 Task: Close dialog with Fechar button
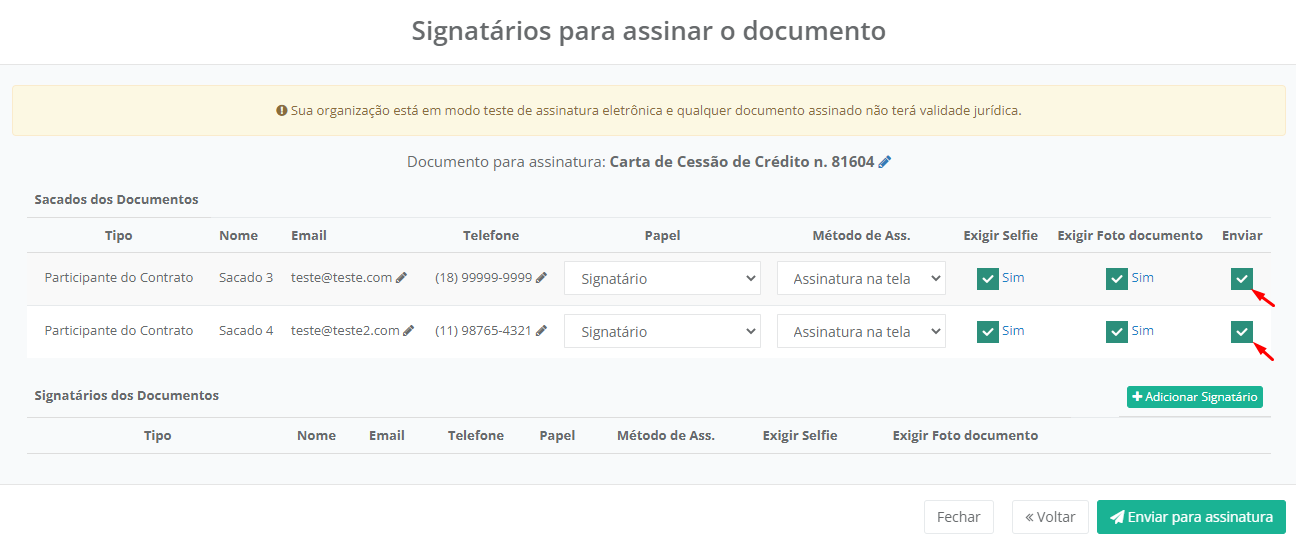[x=958, y=517]
